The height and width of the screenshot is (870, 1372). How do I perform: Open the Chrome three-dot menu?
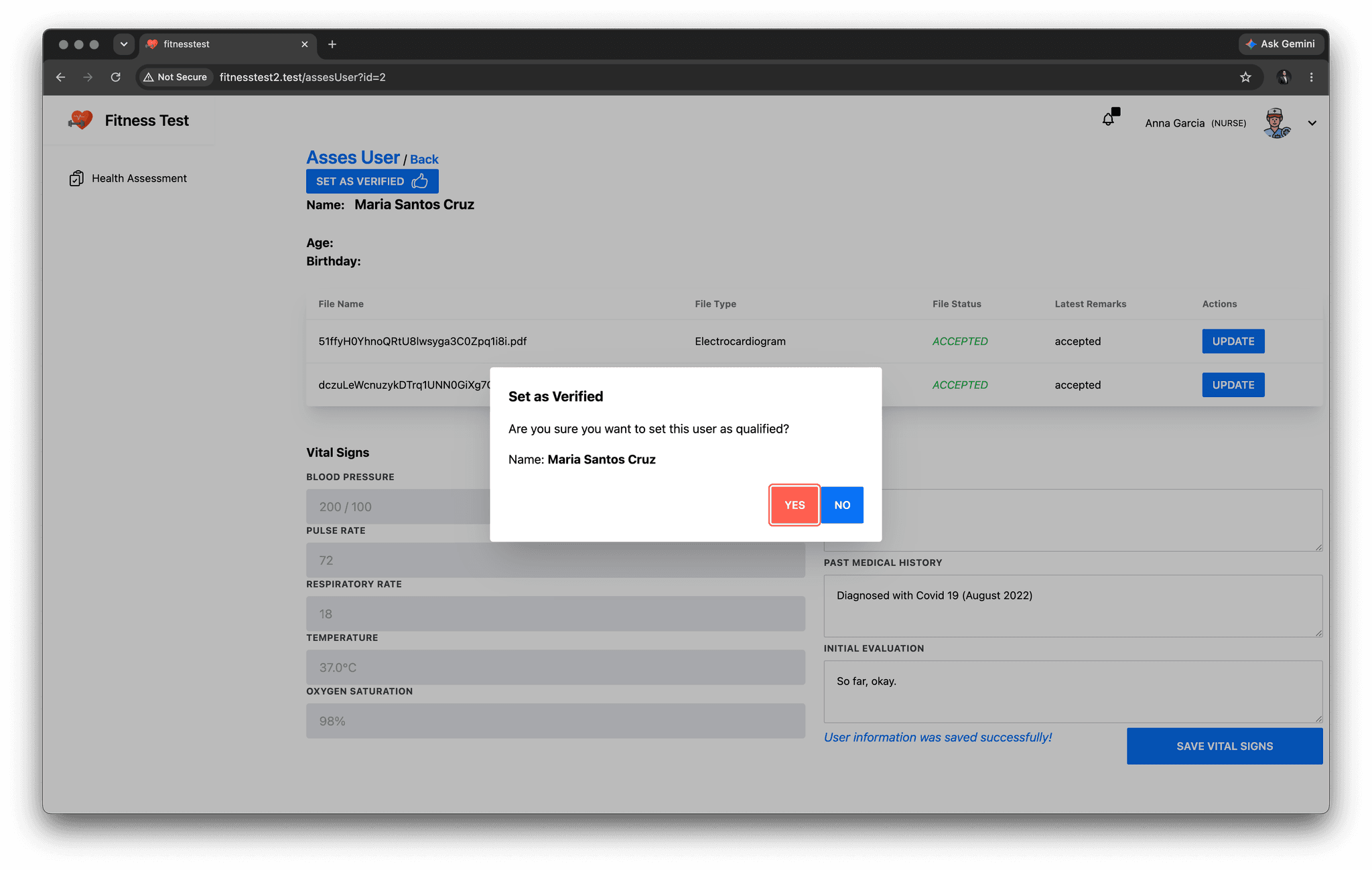(1311, 77)
